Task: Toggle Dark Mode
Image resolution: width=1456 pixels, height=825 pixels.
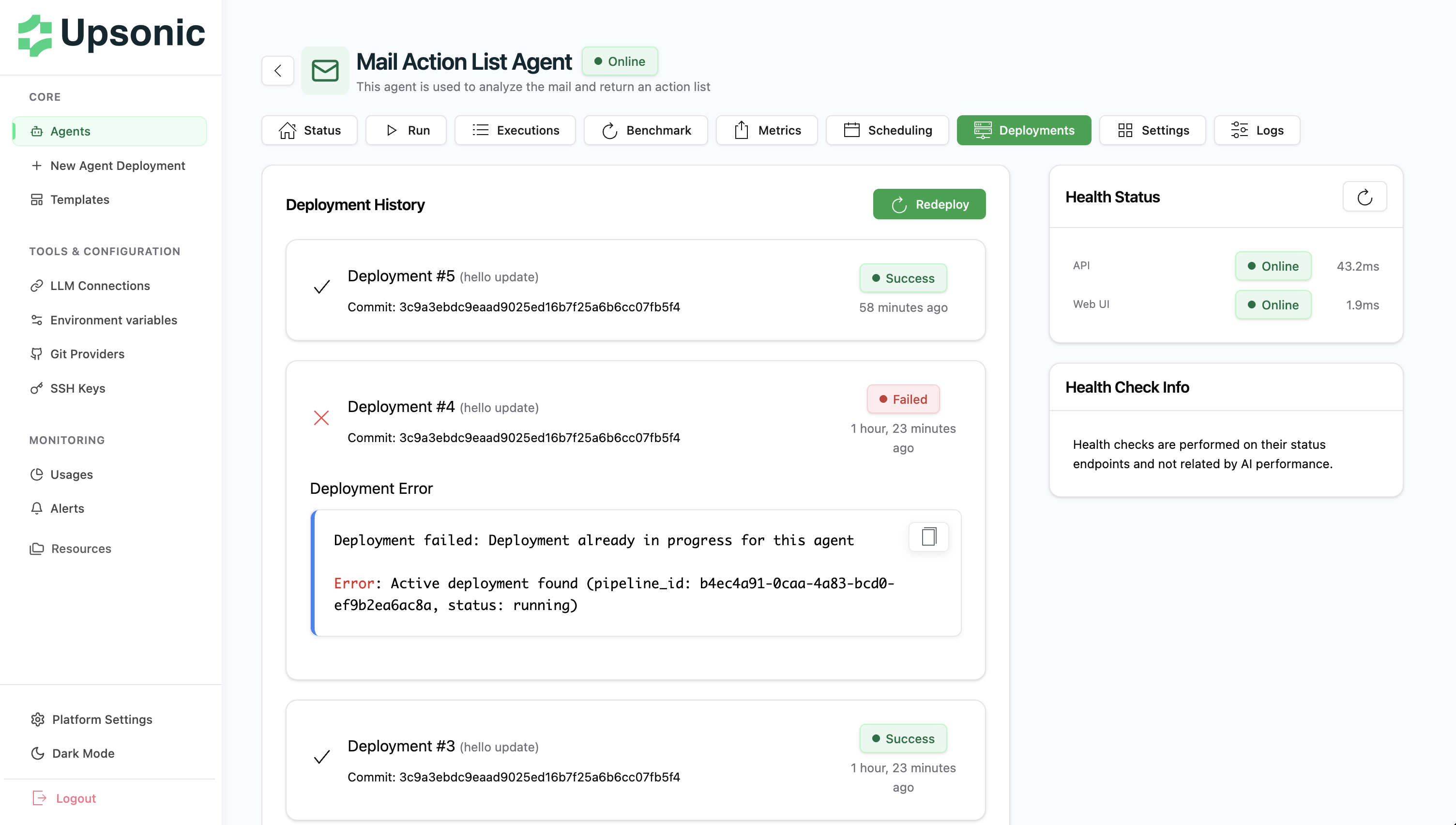Action: pyautogui.click(x=83, y=753)
